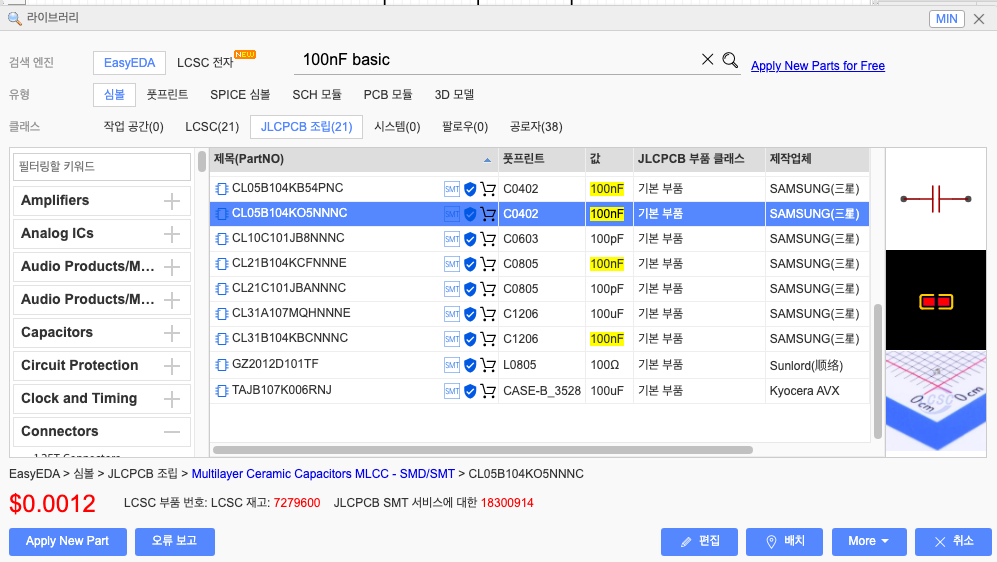
Task: Select 심볼 type option
Action: pyautogui.click(x=114, y=95)
